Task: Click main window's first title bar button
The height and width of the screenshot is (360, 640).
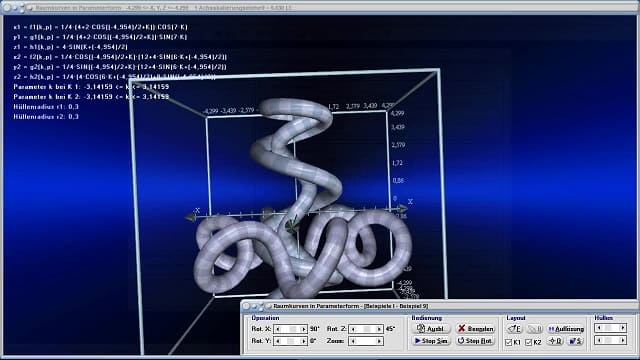Action: click(7, 8)
